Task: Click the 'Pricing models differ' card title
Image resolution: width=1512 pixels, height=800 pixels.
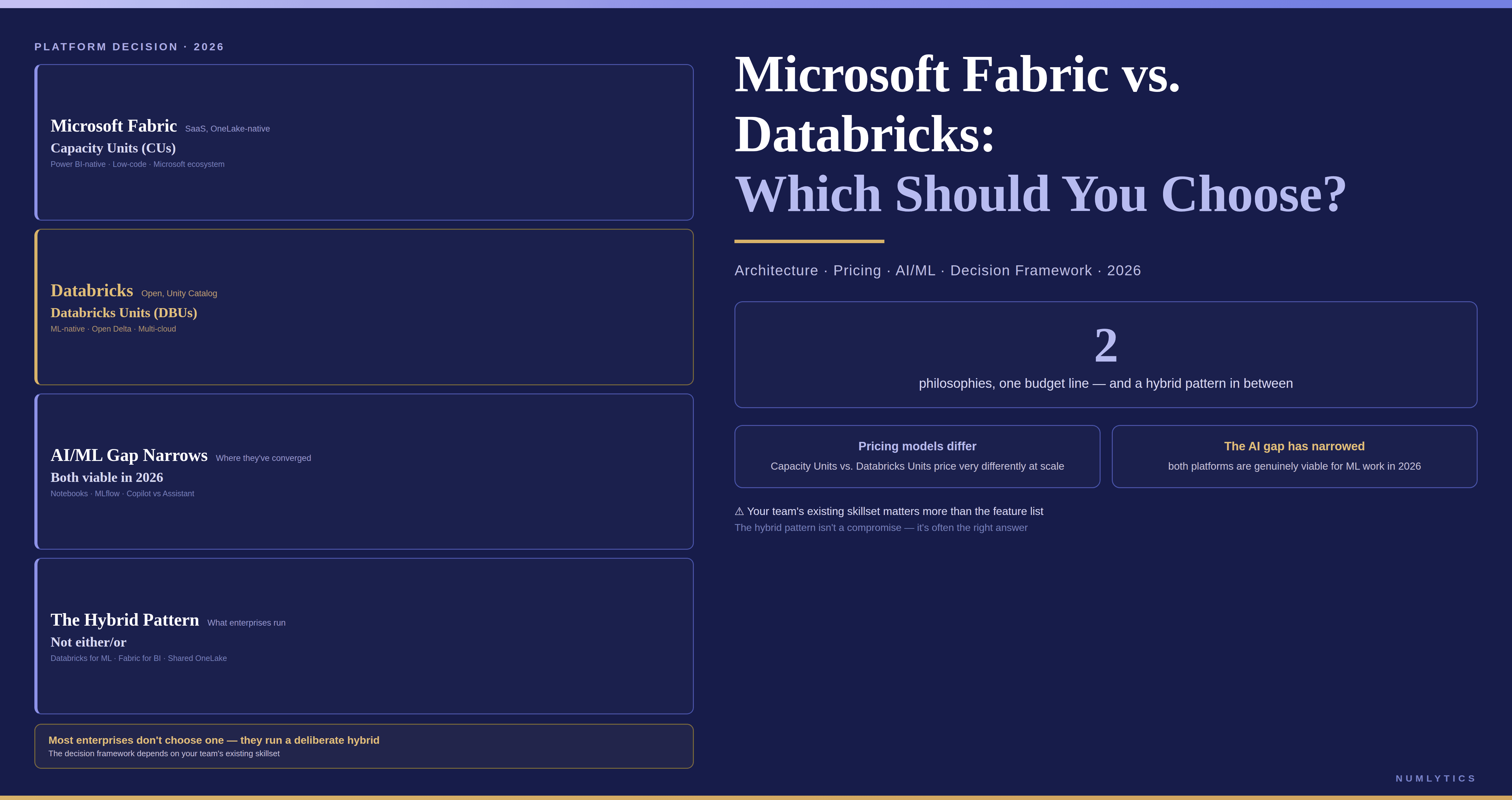Action: pyautogui.click(x=917, y=446)
